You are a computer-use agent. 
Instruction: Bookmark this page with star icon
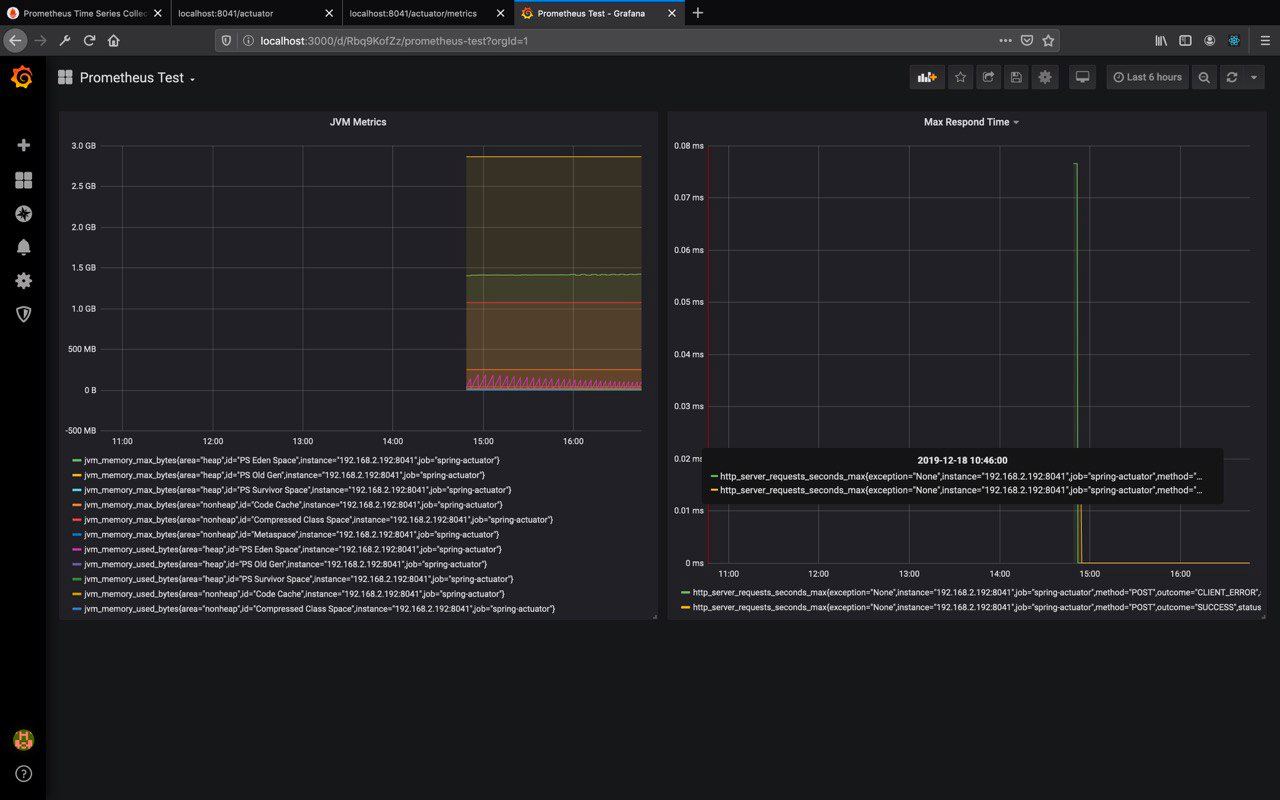coord(1048,40)
